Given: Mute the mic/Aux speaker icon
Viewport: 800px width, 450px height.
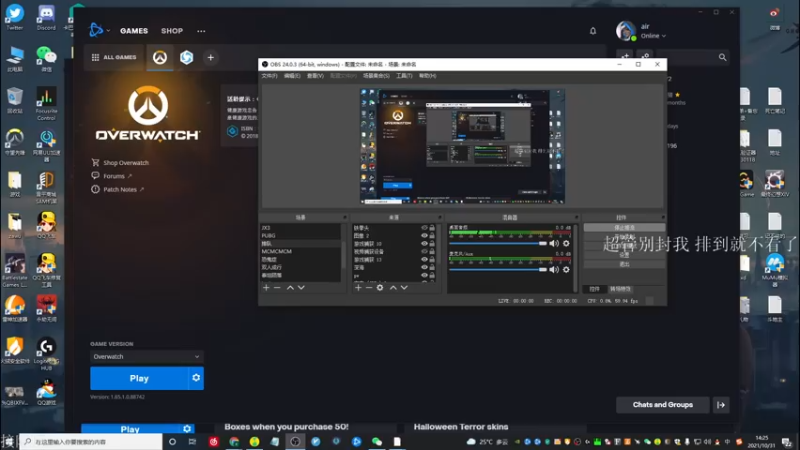Looking at the screenshot, I should 554,269.
